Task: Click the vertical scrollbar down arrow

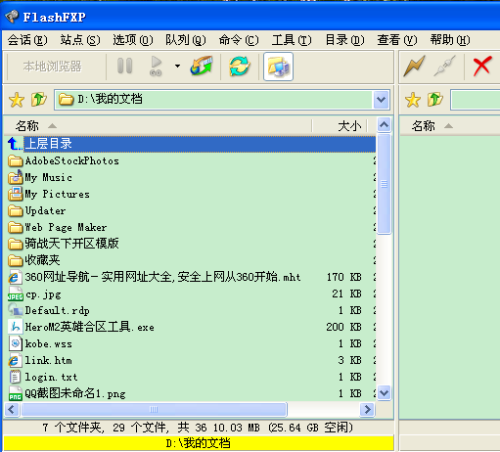Action: point(384,393)
